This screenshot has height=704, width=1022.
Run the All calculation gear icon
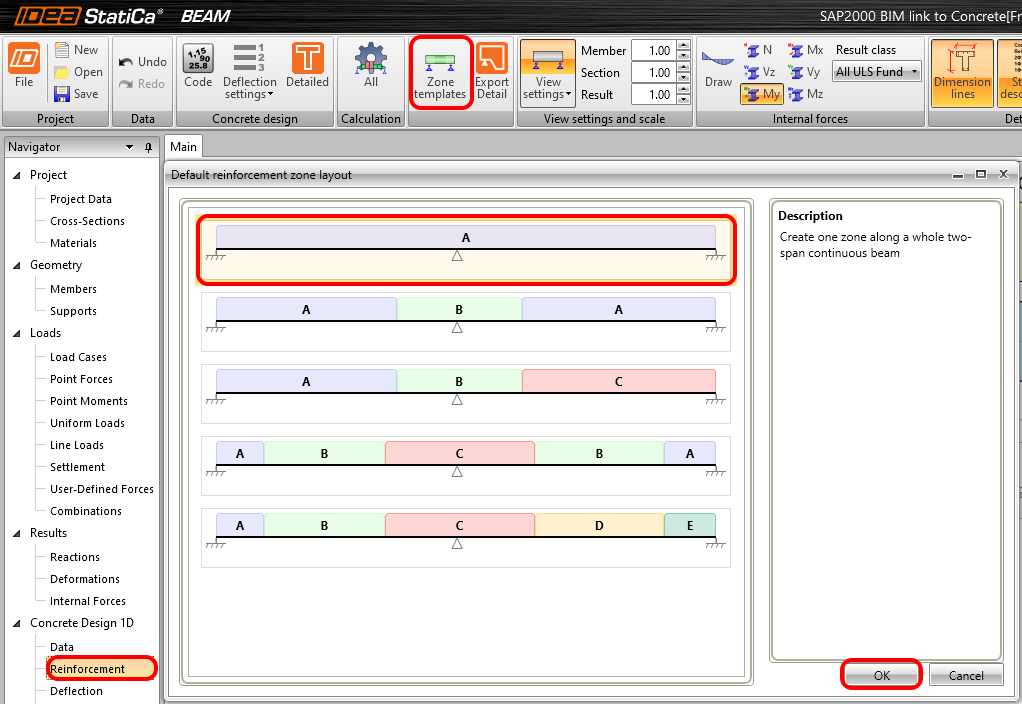371,68
